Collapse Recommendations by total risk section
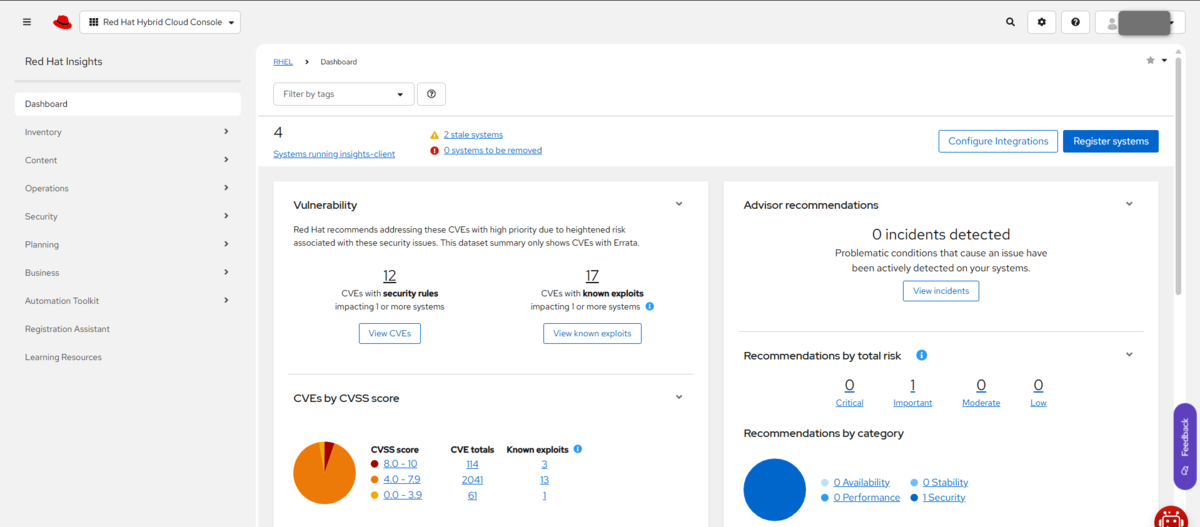1200x527 pixels. (x=1130, y=354)
